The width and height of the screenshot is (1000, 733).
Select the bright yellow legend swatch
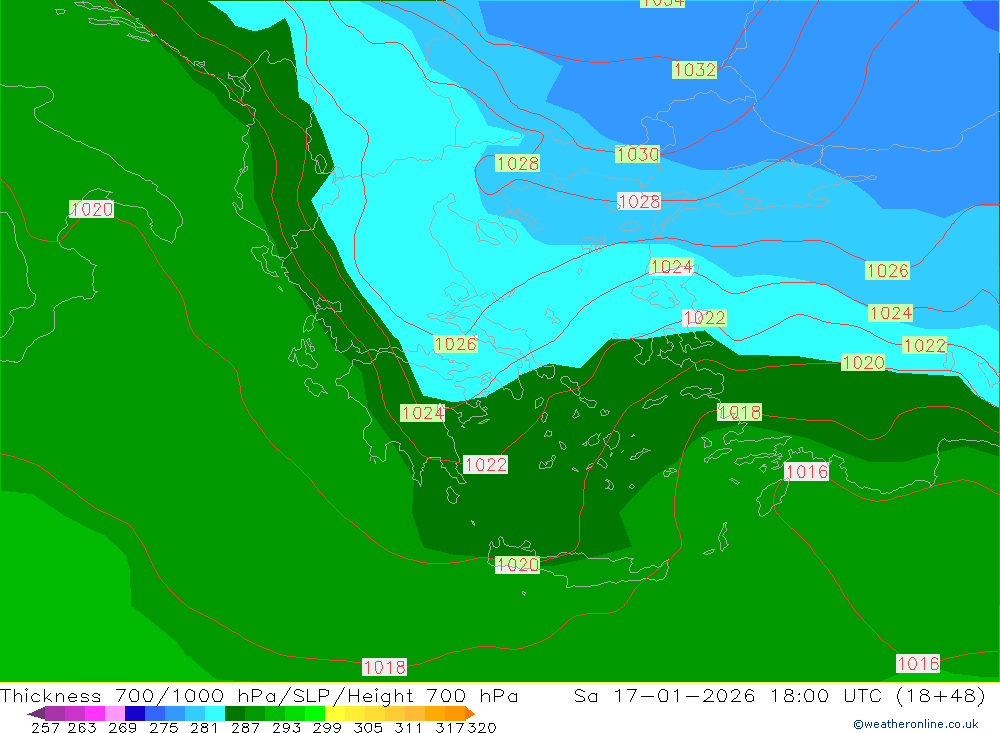[x=335, y=713]
